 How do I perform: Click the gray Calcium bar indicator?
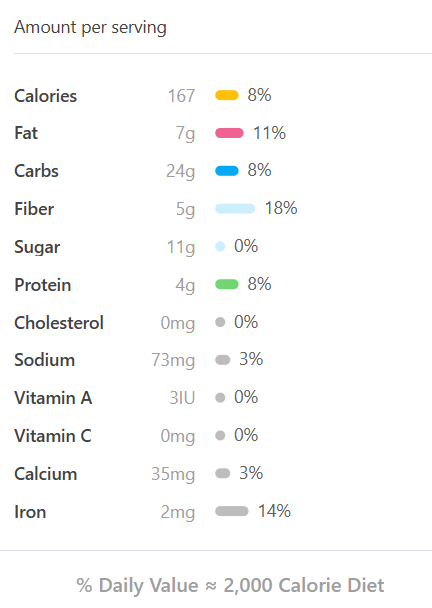point(223,473)
